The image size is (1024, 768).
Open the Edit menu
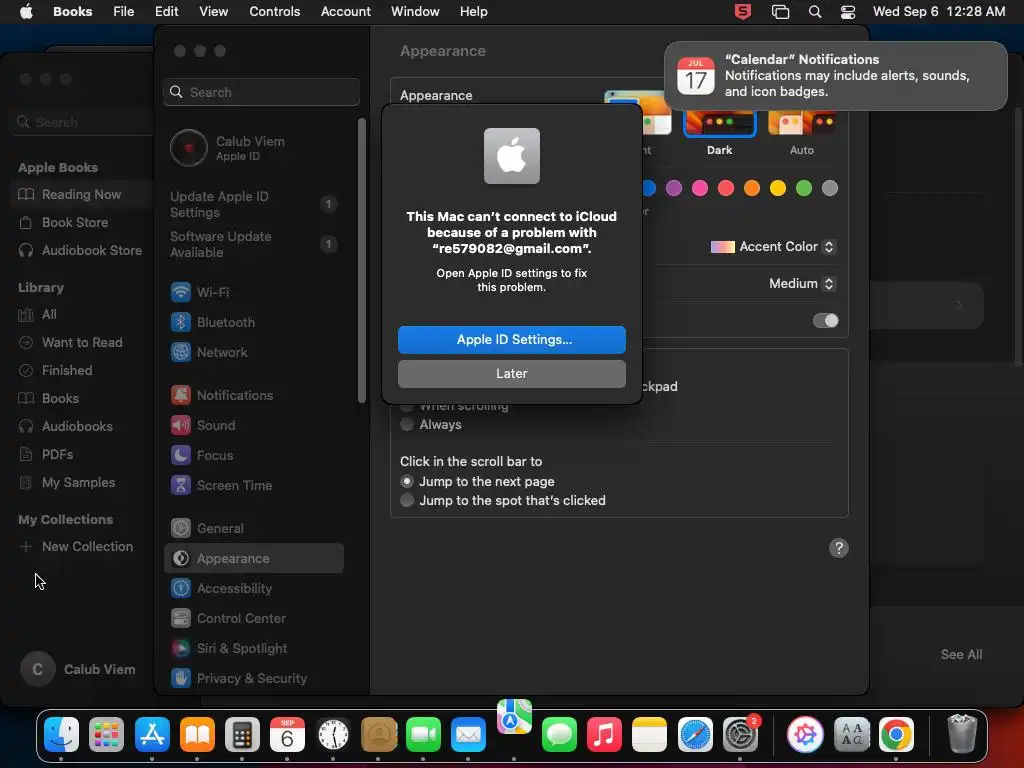[x=167, y=12]
